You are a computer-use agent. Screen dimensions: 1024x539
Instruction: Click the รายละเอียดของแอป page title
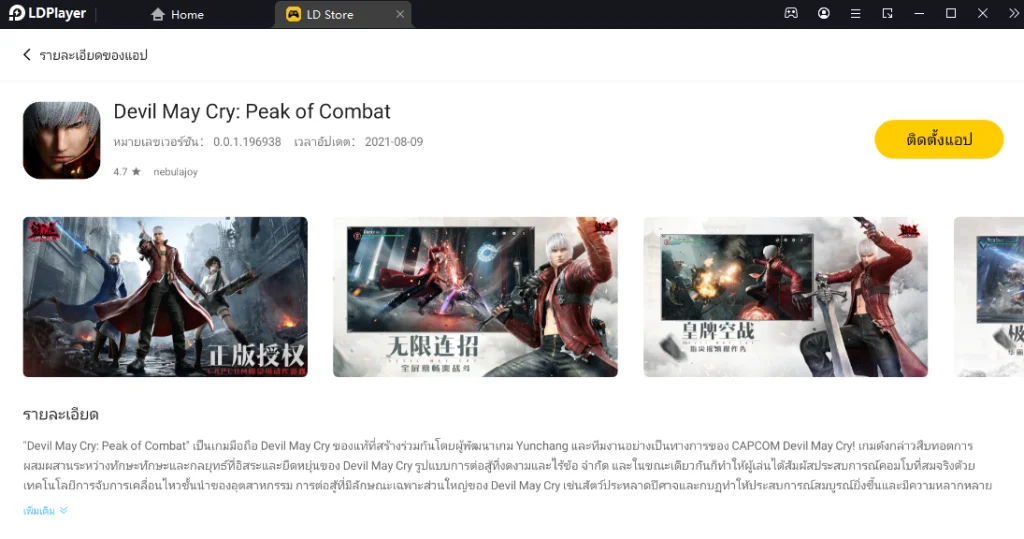[x=93, y=56]
